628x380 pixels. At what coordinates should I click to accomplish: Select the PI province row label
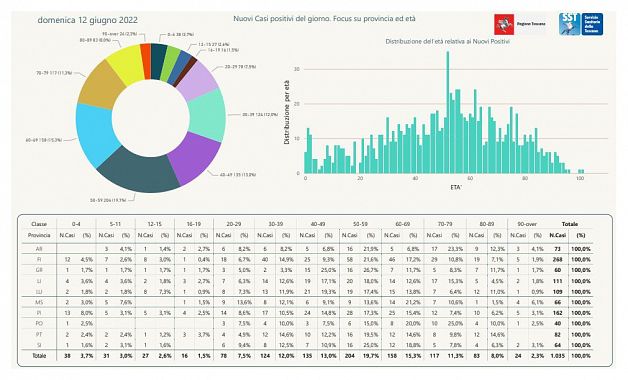click(x=39, y=313)
